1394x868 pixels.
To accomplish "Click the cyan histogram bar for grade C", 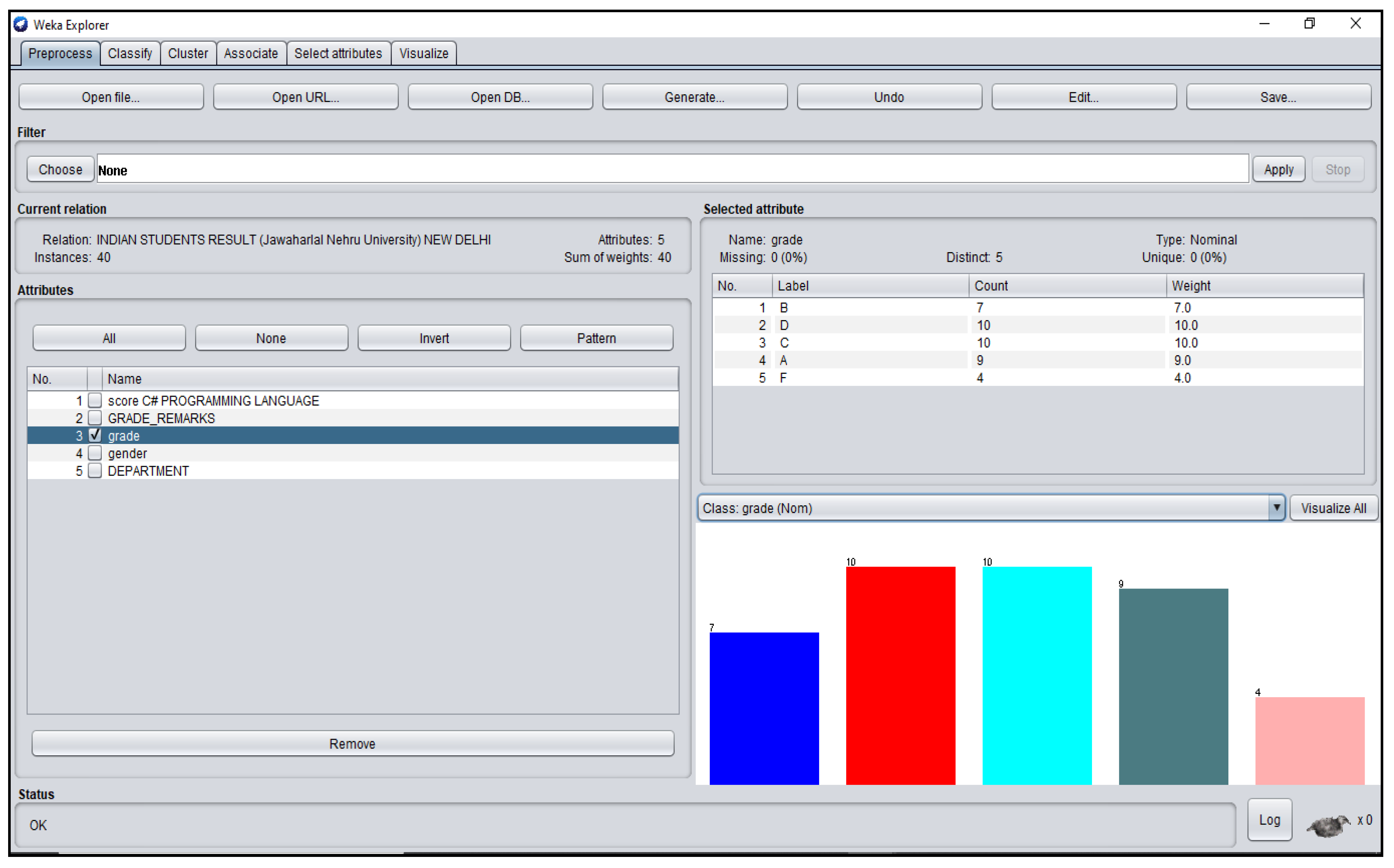I will pyautogui.click(x=1037, y=675).
